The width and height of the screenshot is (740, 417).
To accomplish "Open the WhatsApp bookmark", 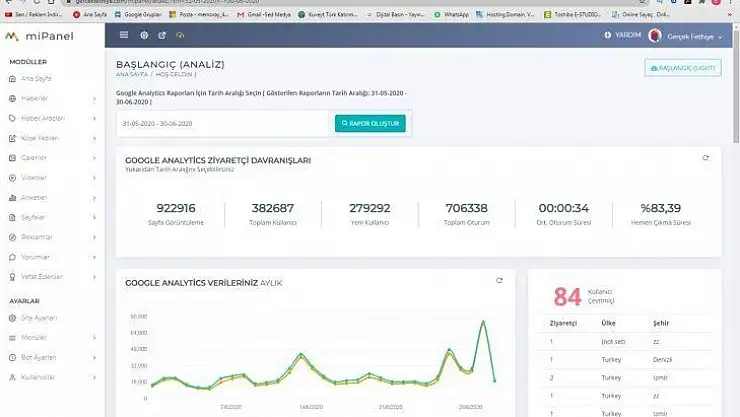I will click(452, 15).
